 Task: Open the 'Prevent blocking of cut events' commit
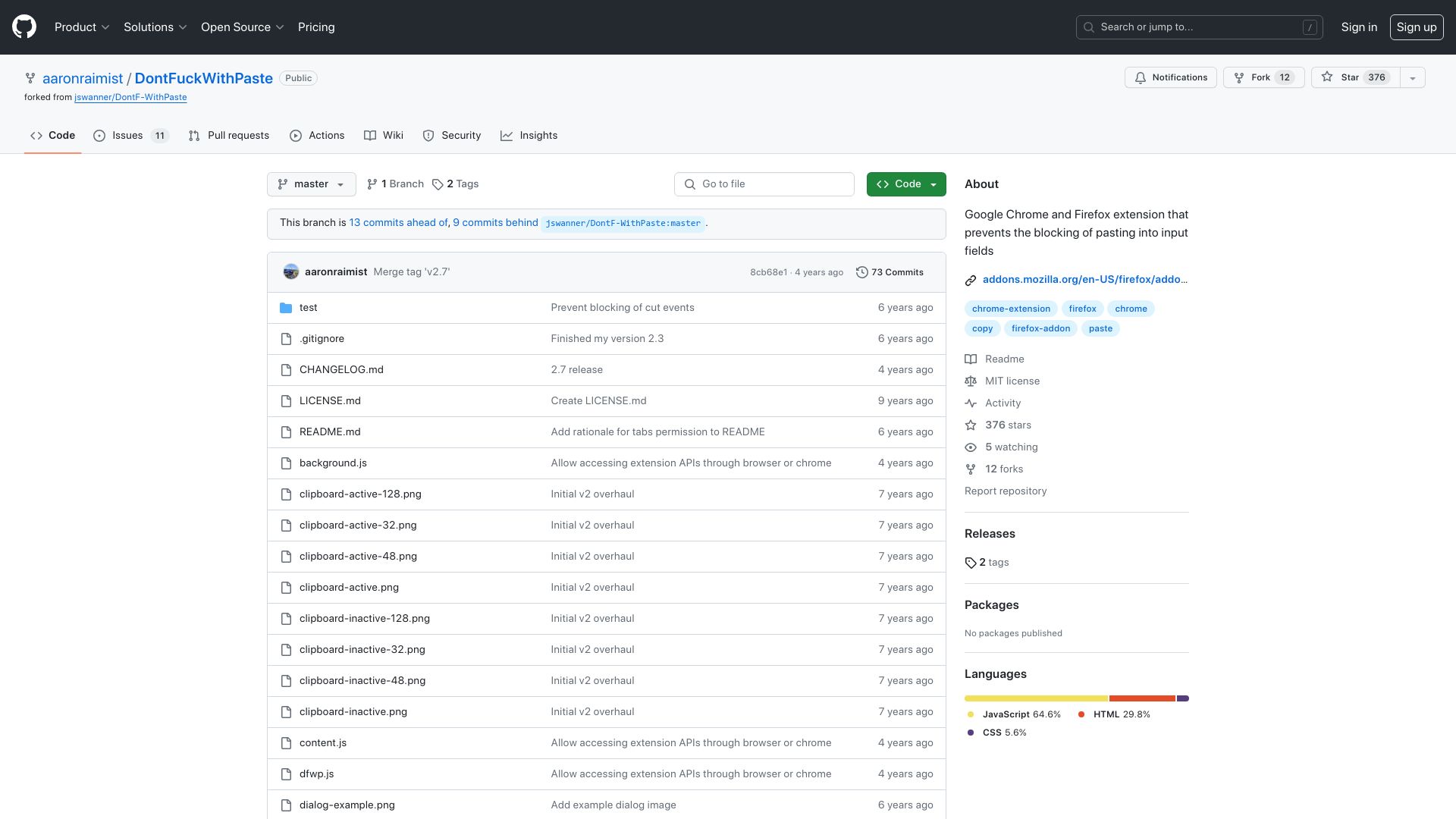pyautogui.click(x=623, y=308)
